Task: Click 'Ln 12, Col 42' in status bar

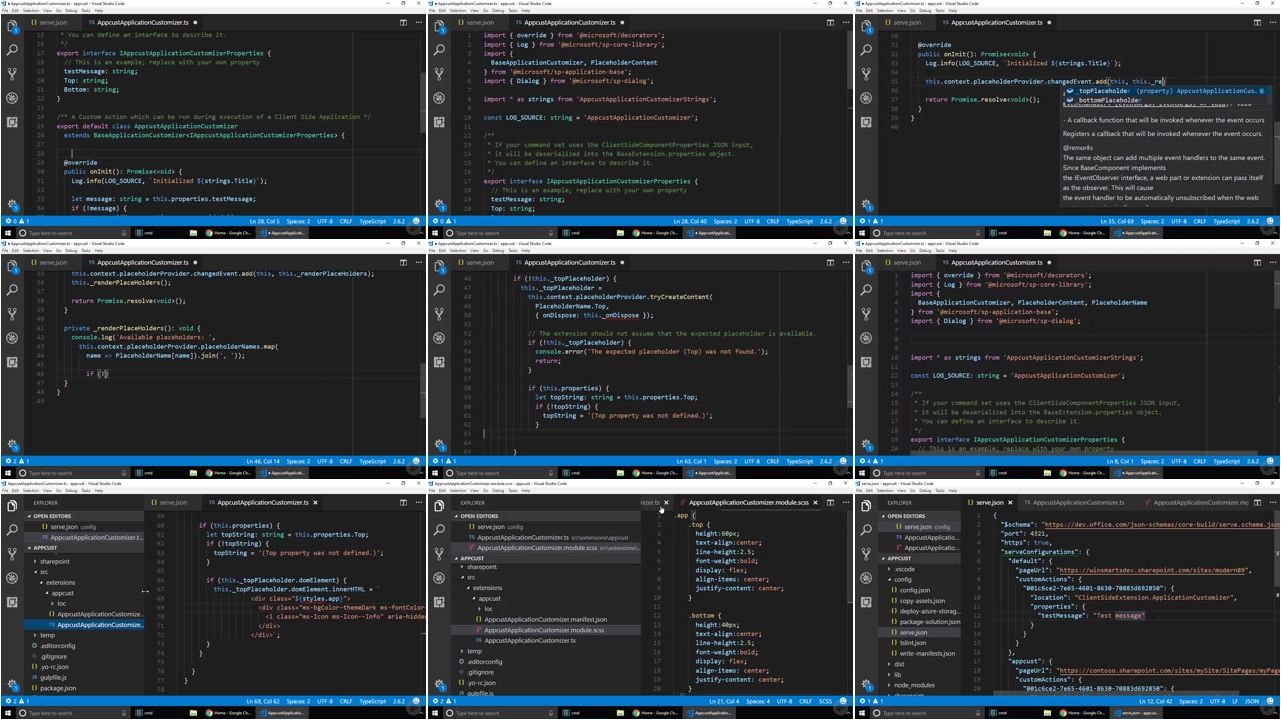Action: pos(1155,701)
